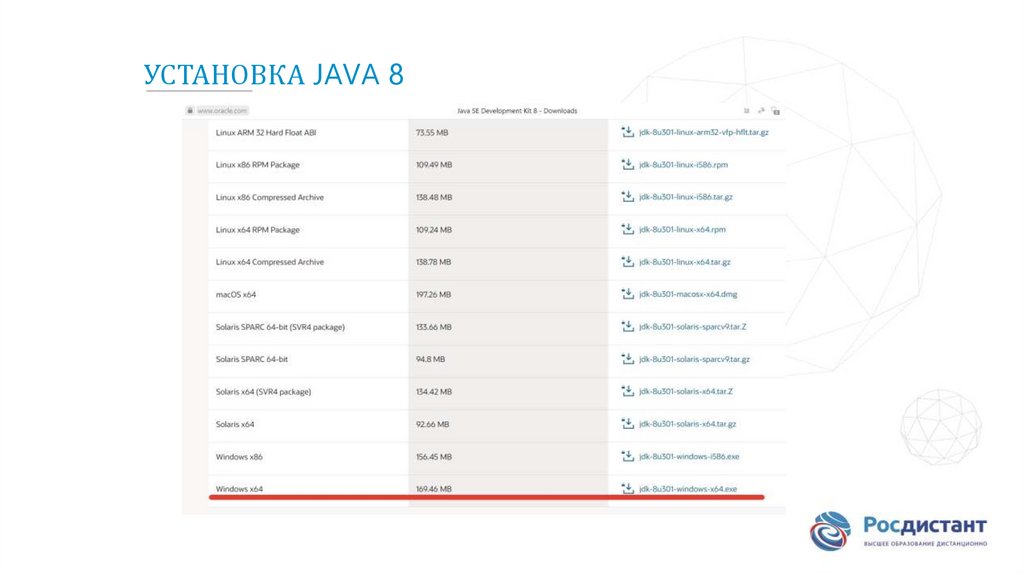Screen dimensions: 1024x574
Task: Click download icon beside jdk-8u301-macosx-x64.dmg
Action: tap(628, 294)
